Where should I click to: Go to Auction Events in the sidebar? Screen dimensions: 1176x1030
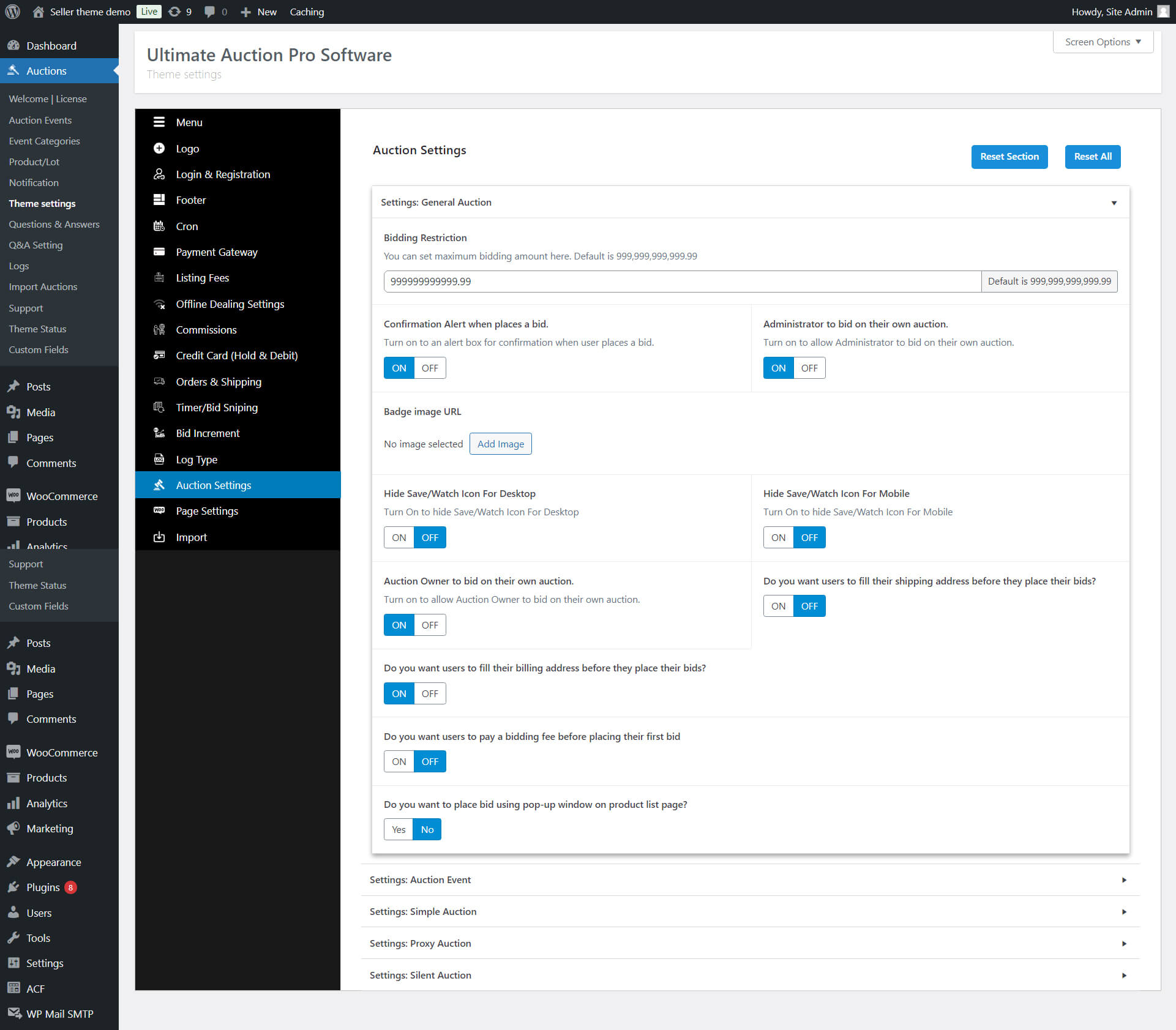pyautogui.click(x=40, y=120)
